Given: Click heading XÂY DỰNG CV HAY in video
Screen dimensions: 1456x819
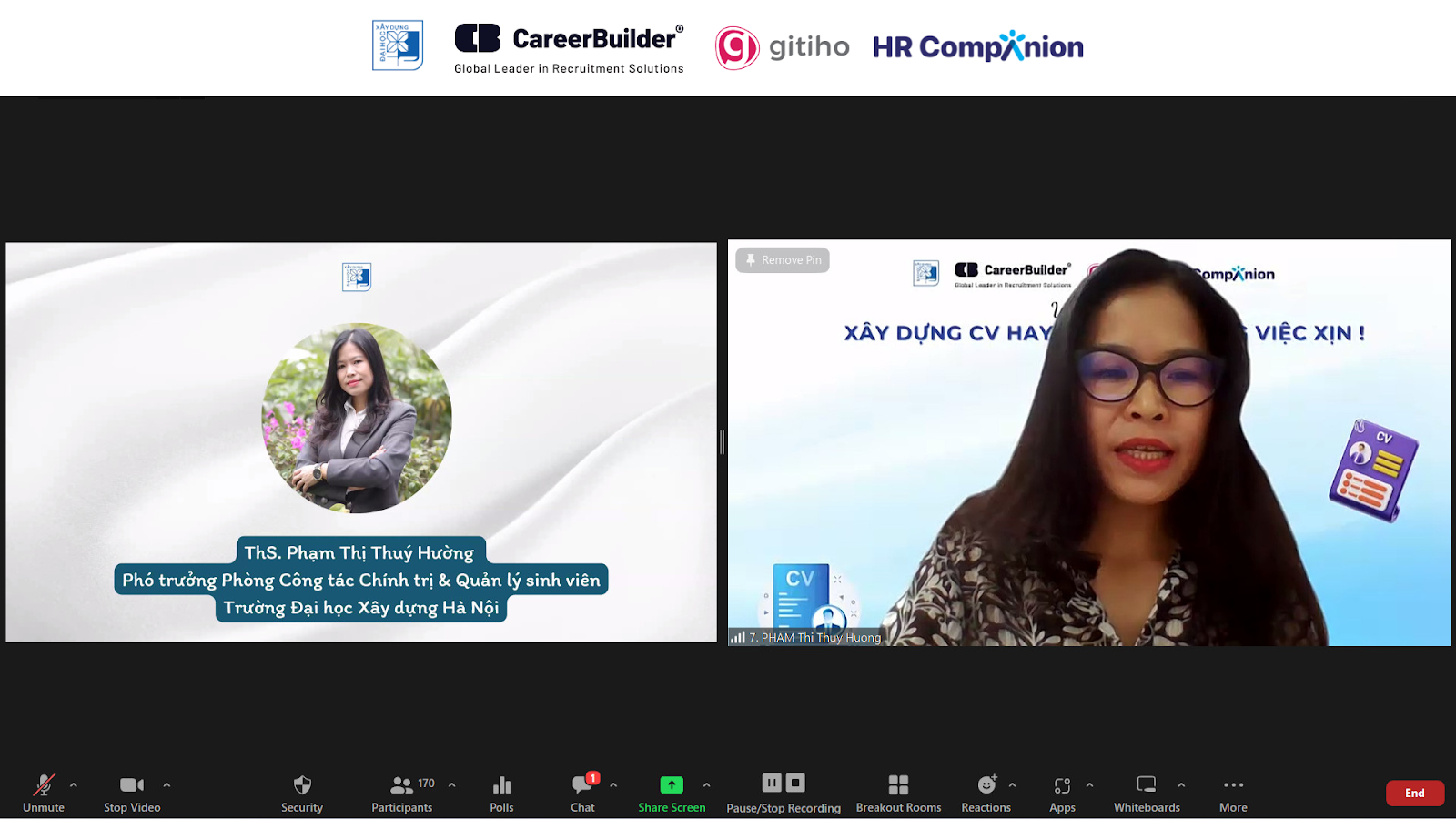Looking at the screenshot, I should click(x=947, y=333).
